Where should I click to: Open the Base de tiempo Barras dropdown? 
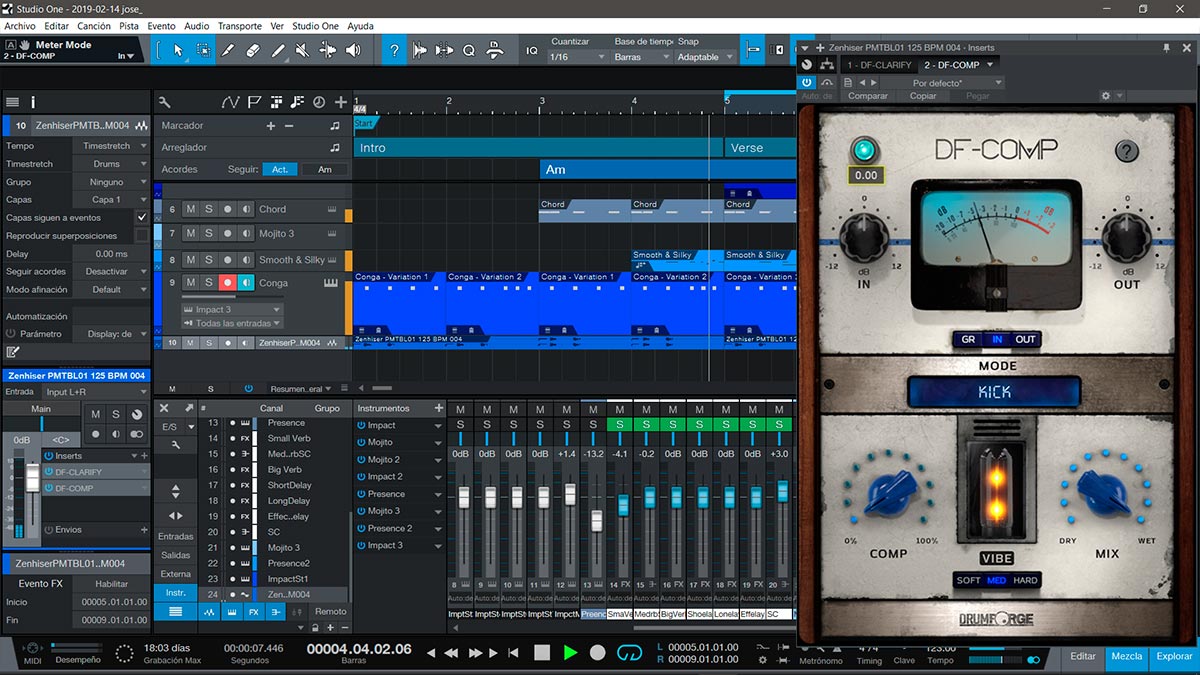coord(641,57)
